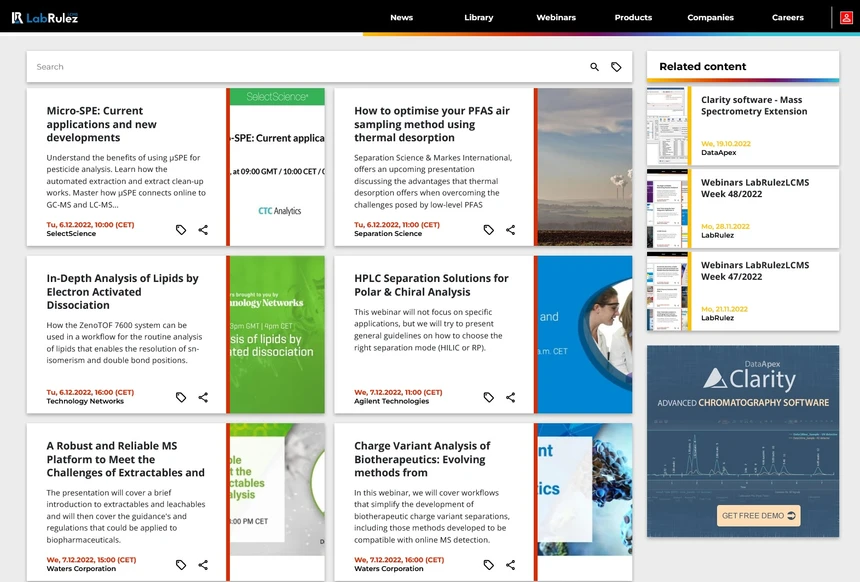860x582 pixels.
Task: Open 'Micro-SPE: Current applications' webinar title
Action: [x=101, y=124]
